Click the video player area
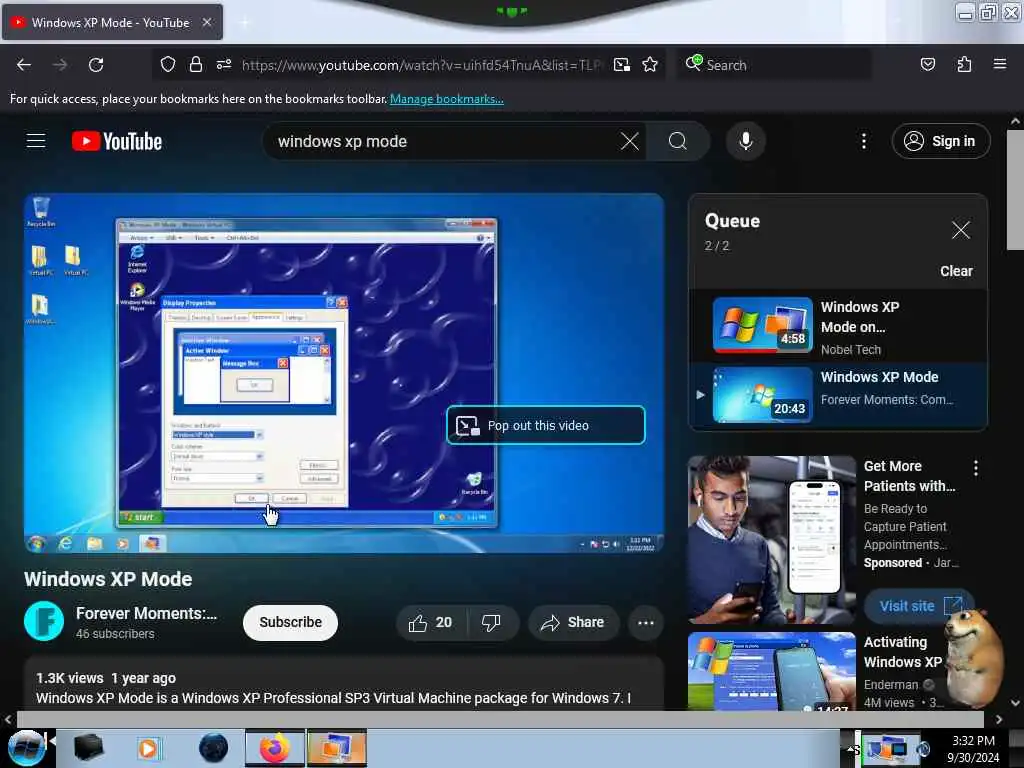Screen dimensions: 1024x768 pos(344,373)
